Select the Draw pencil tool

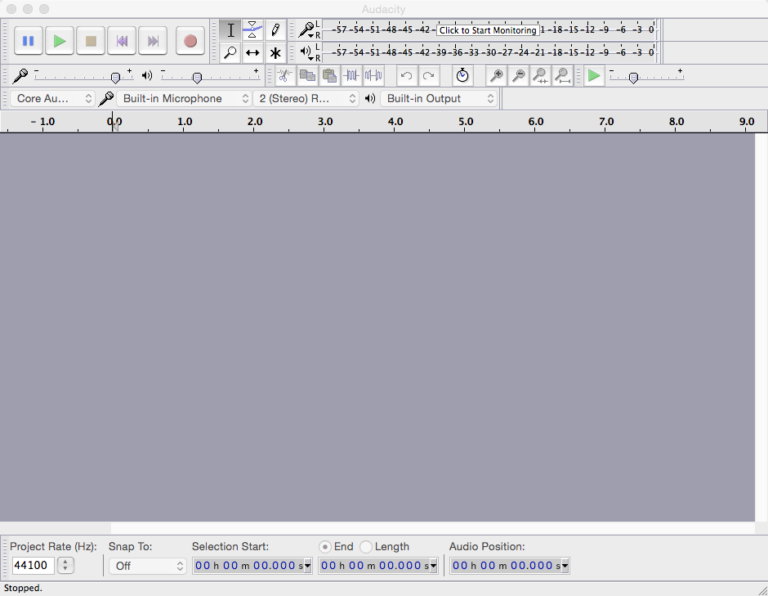pyautogui.click(x=275, y=30)
